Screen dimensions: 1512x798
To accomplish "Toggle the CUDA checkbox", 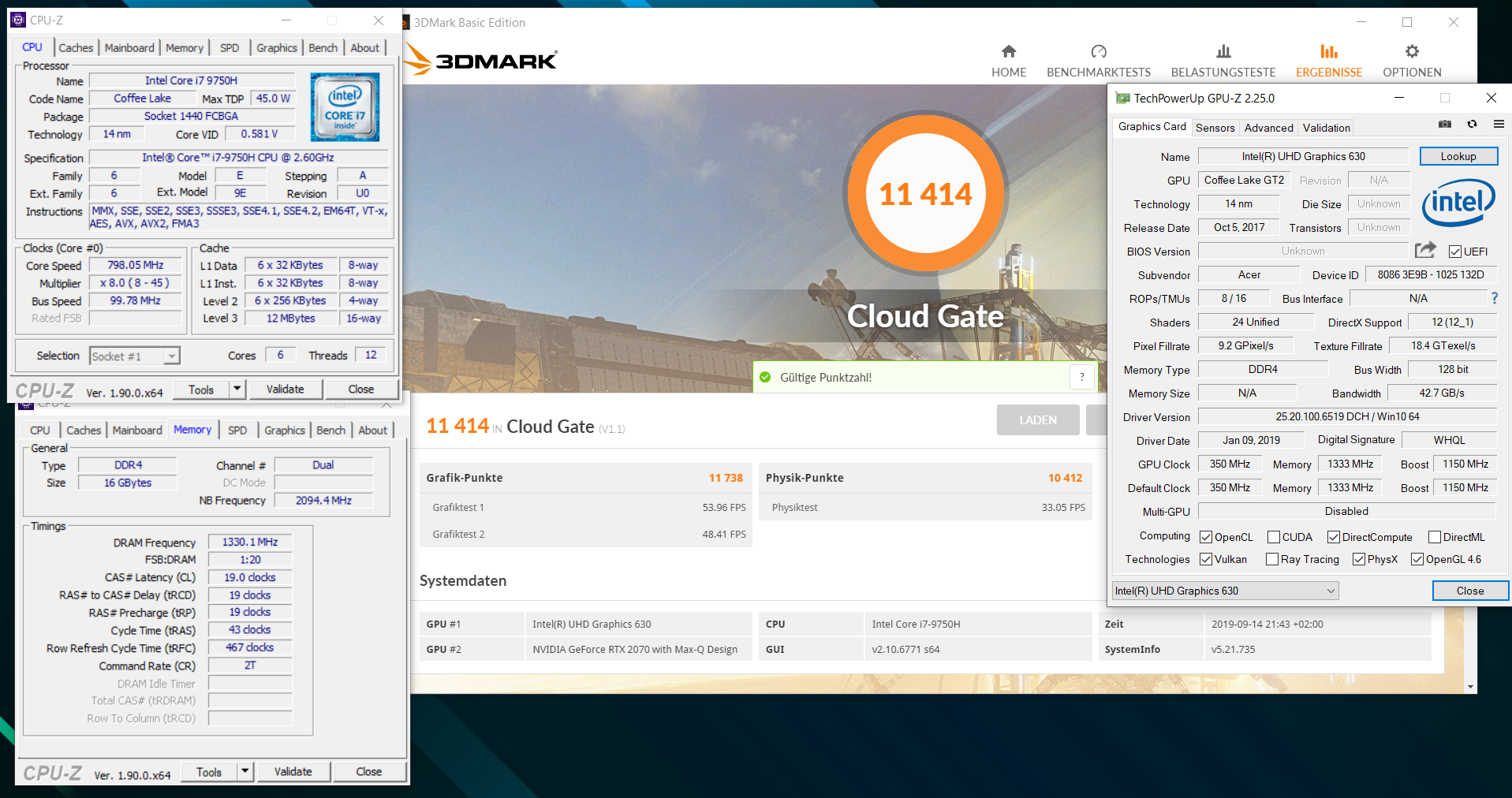I will [x=1274, y=537].
